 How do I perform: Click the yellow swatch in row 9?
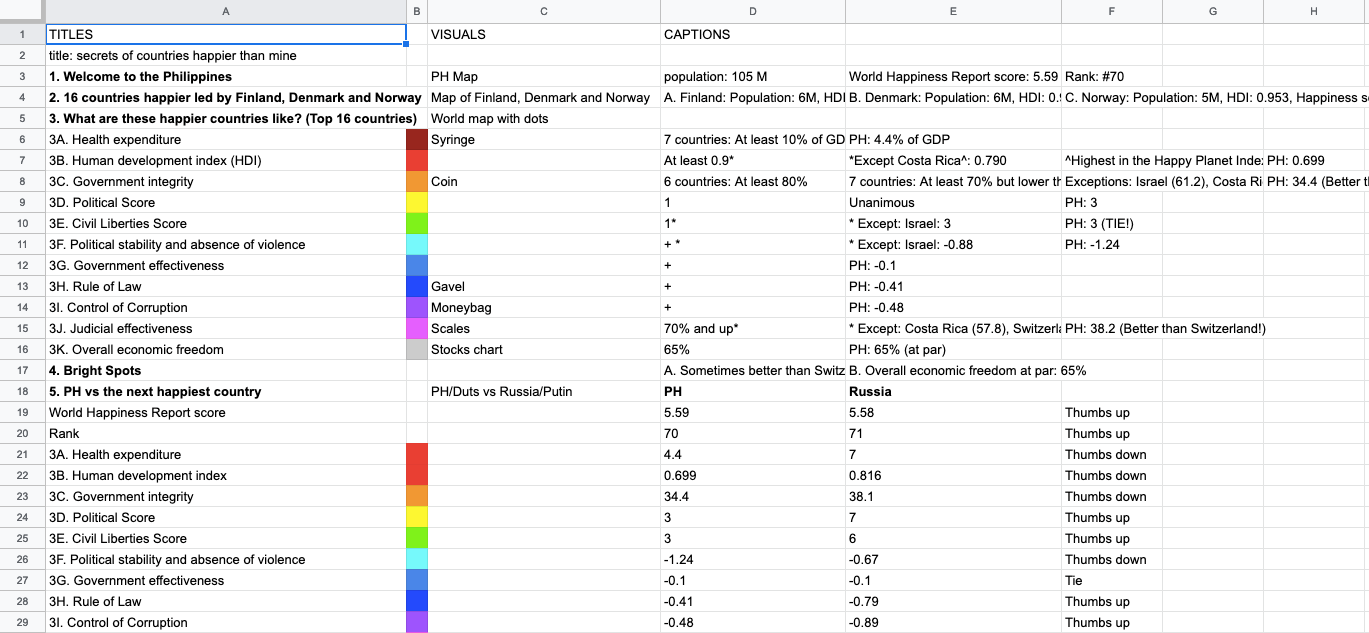click(x=417, y=202)
